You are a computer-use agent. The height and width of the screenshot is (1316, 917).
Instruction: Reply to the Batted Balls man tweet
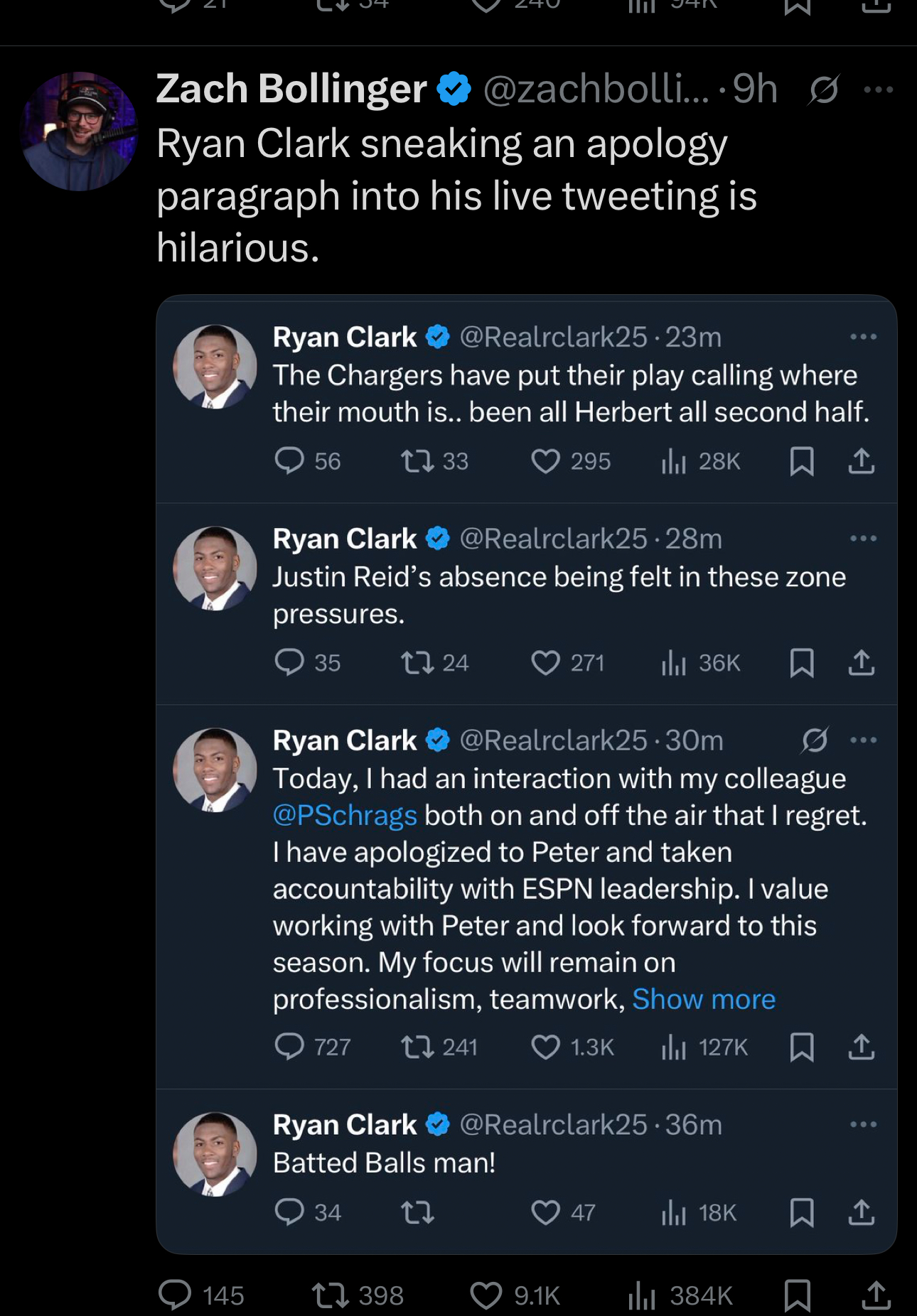coord(289,1212)
